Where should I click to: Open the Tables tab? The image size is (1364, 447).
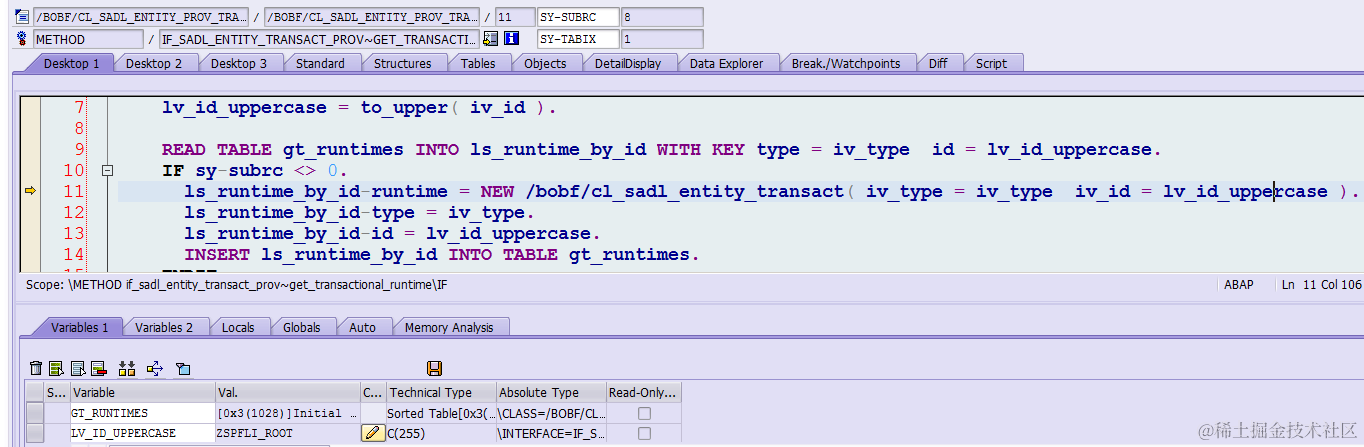tap(478, 63)
